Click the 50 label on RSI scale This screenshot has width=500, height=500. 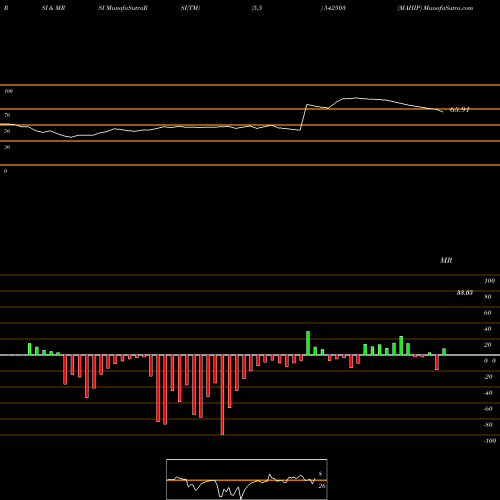click(x=7, y=131)
